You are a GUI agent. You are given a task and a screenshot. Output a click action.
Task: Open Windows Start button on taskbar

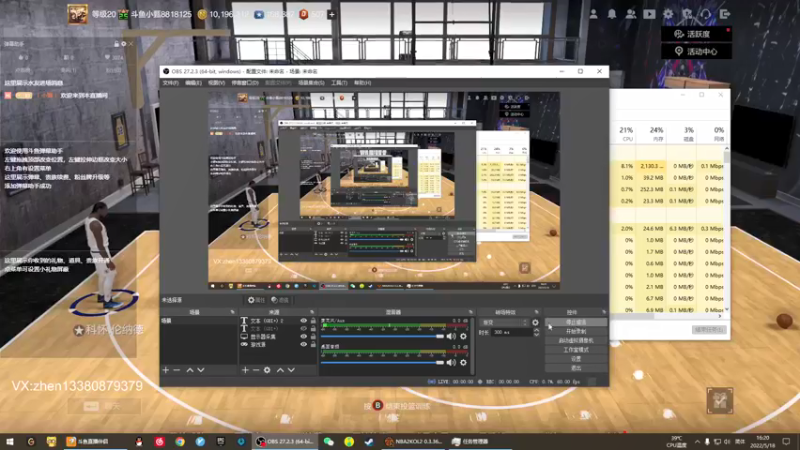[10, 441]
